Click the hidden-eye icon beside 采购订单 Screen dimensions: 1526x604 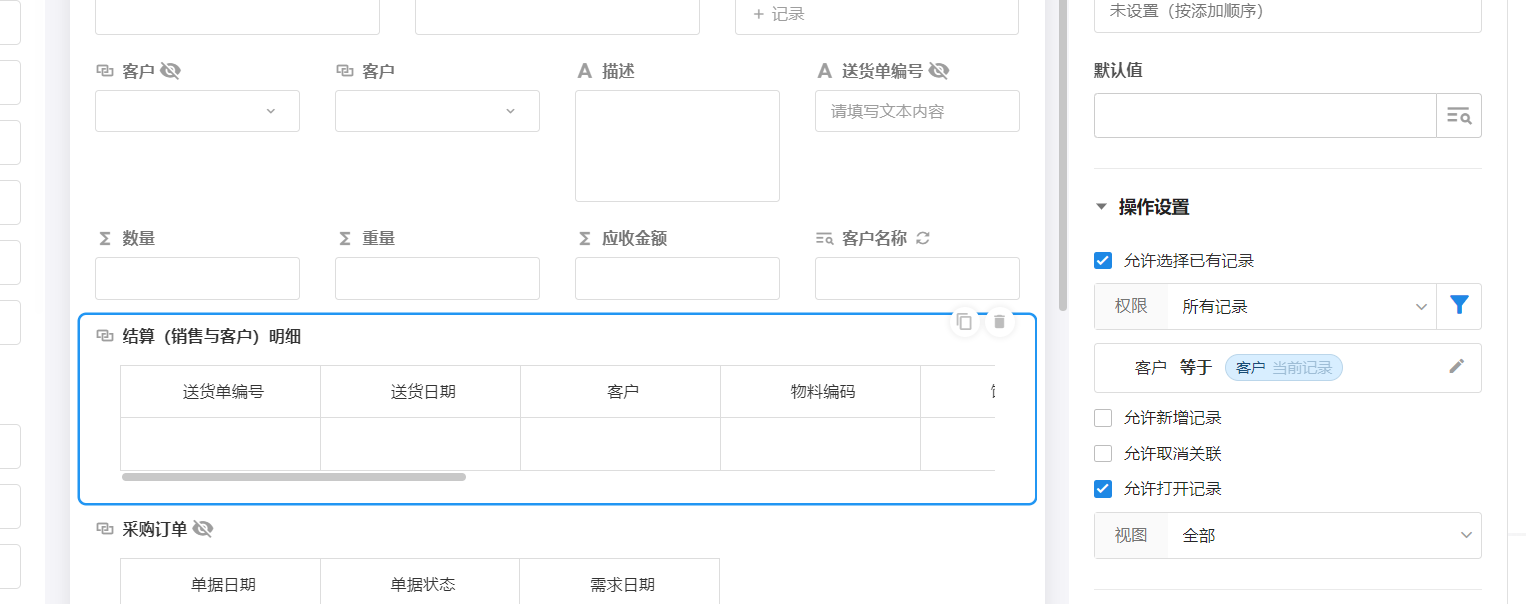(203, 529)
